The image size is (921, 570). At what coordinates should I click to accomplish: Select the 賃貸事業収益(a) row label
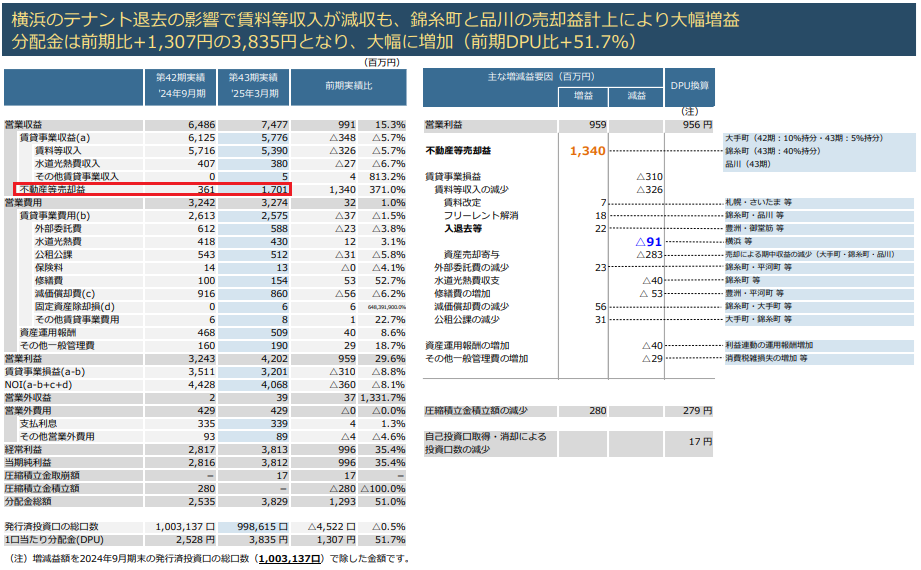point(55,138)
